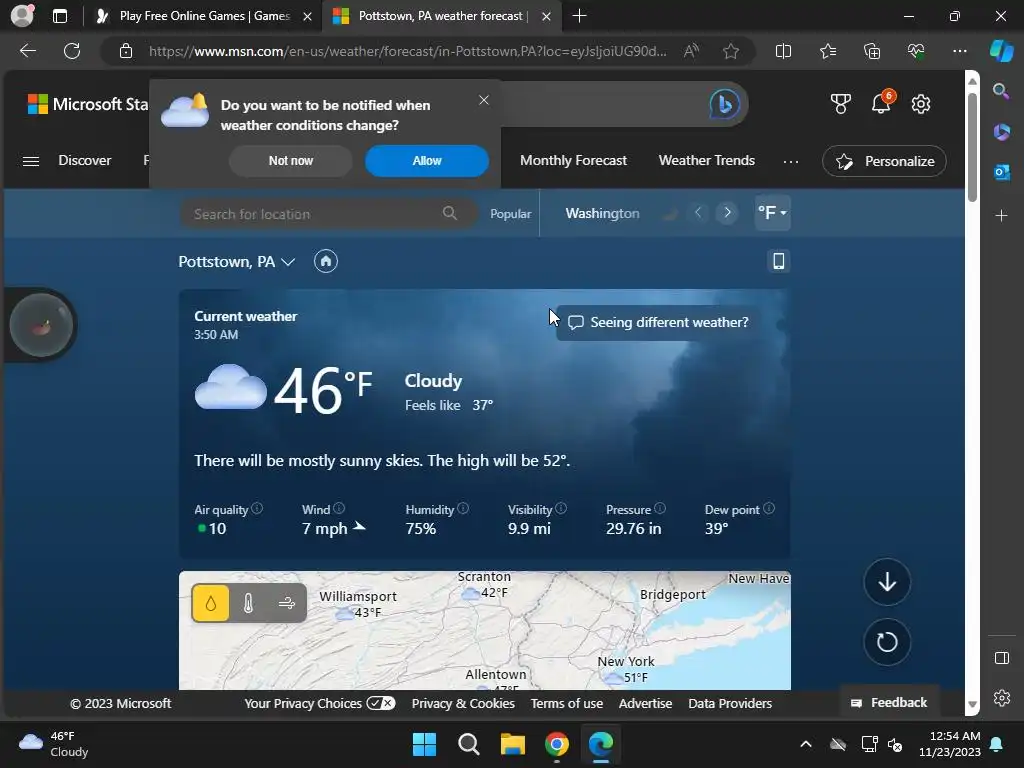Open the Bing chat icon in the search bar
Viewport: 1024px width, 768px height.
(x=724, y=104)
